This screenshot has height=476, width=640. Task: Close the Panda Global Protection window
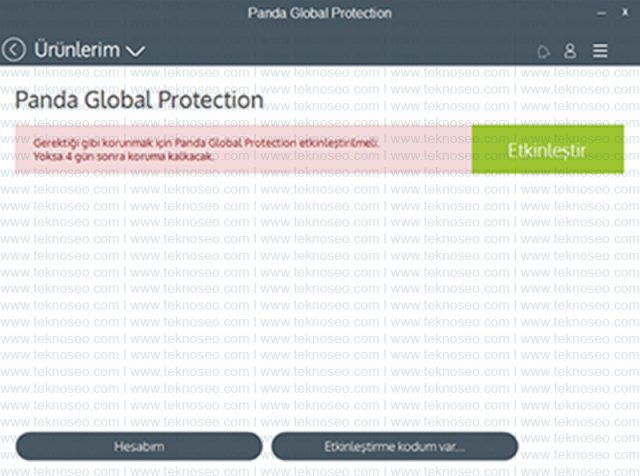pos(625,13)
